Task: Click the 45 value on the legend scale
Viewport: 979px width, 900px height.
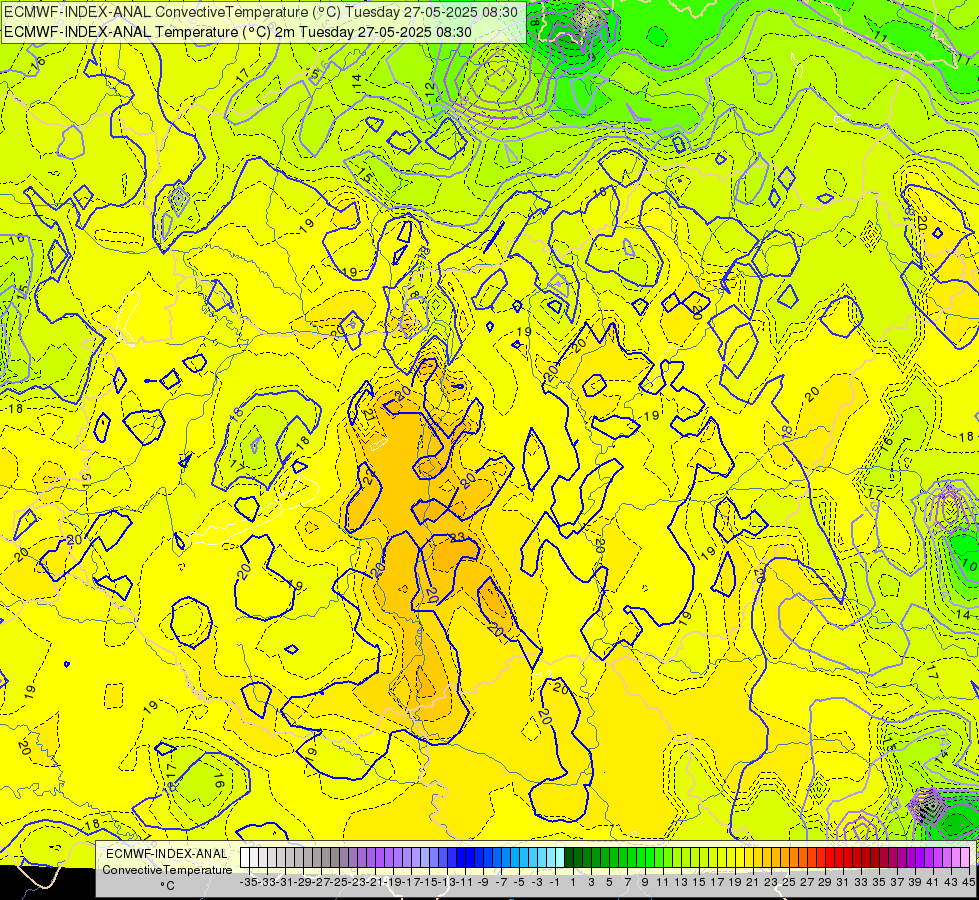Action: pos(969,882)
